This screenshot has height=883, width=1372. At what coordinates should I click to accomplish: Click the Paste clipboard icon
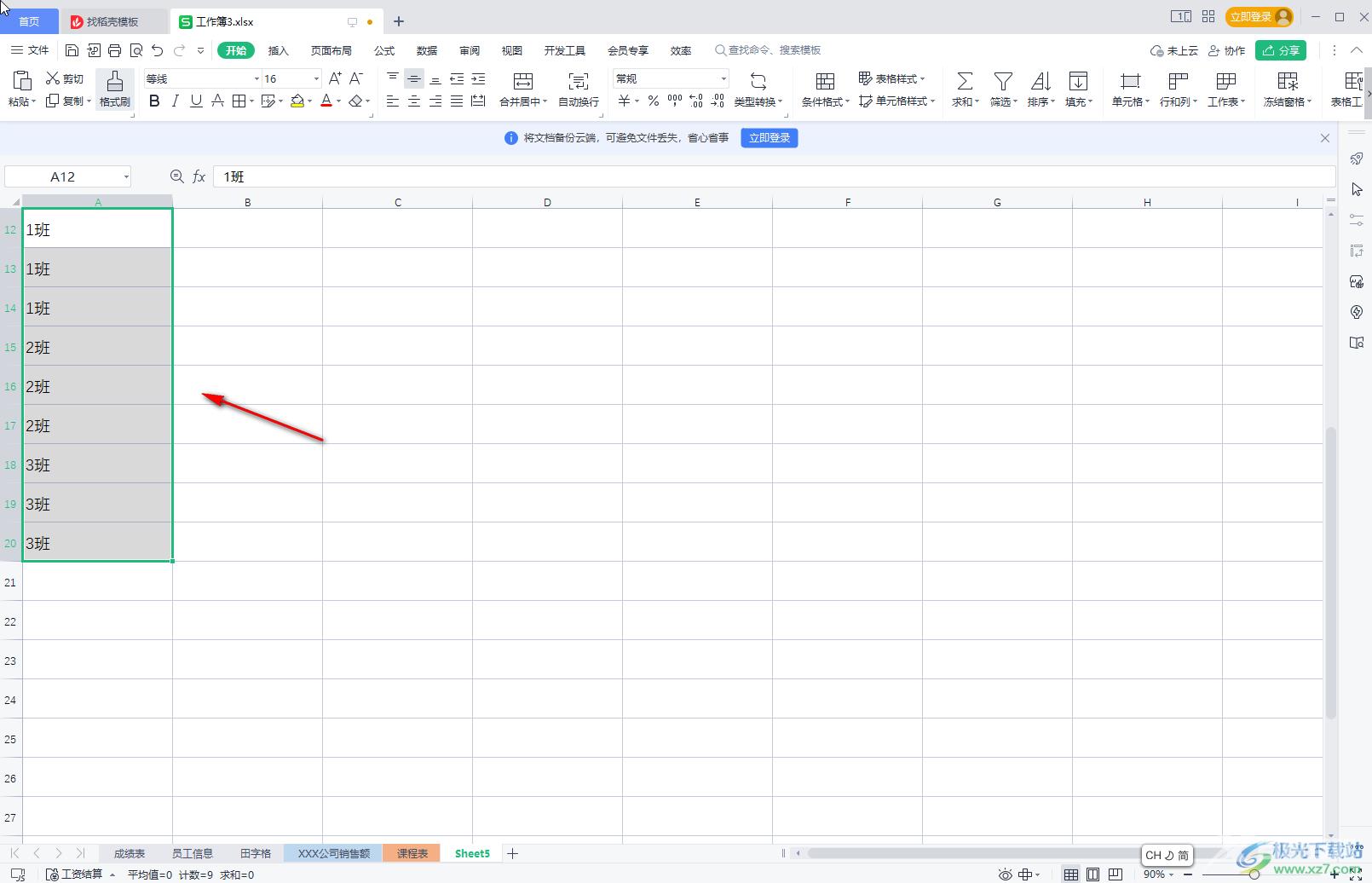(22, 81)
